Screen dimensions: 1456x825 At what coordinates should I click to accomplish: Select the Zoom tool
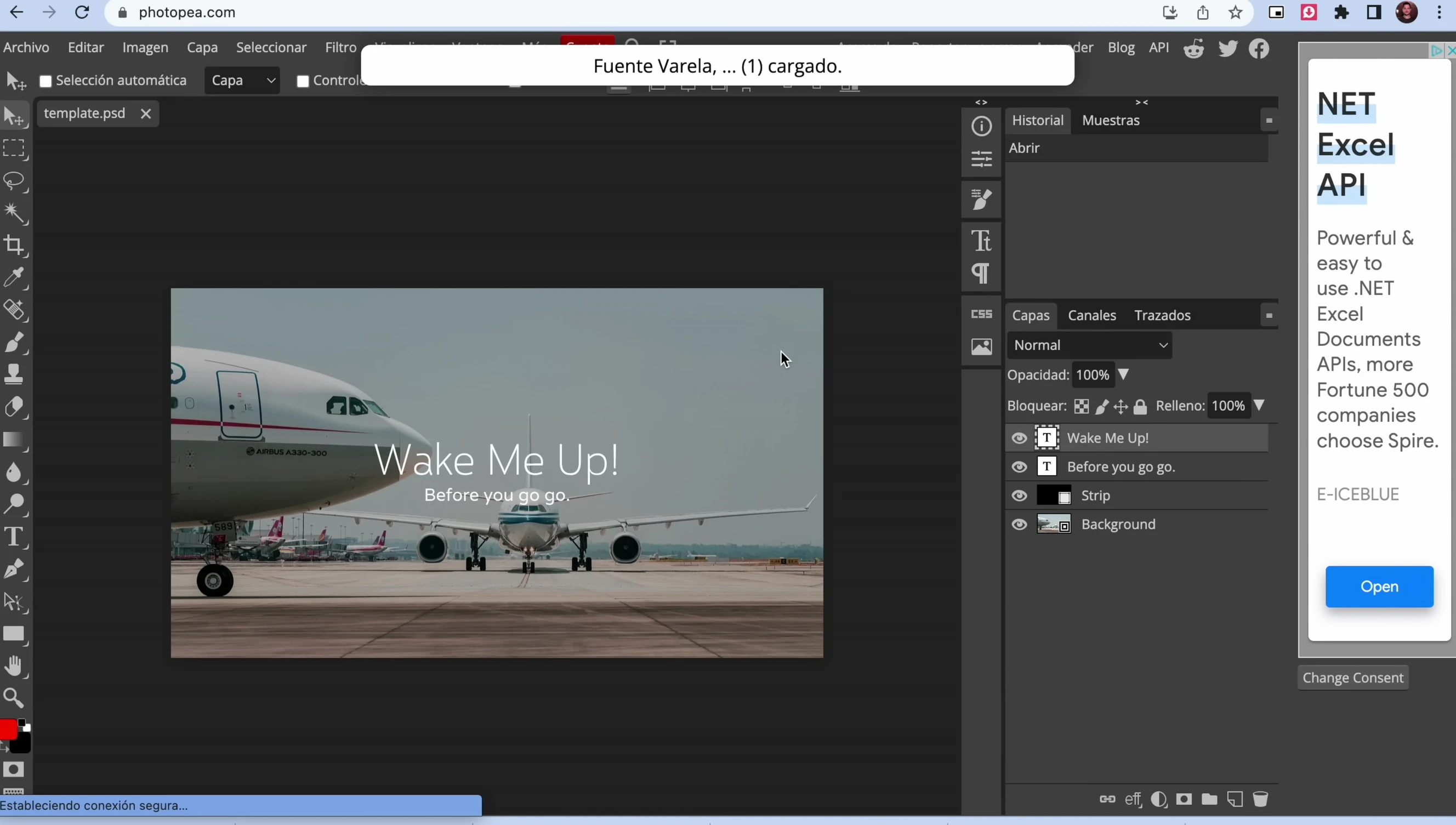pyautogui.click(x=14, y=698)
